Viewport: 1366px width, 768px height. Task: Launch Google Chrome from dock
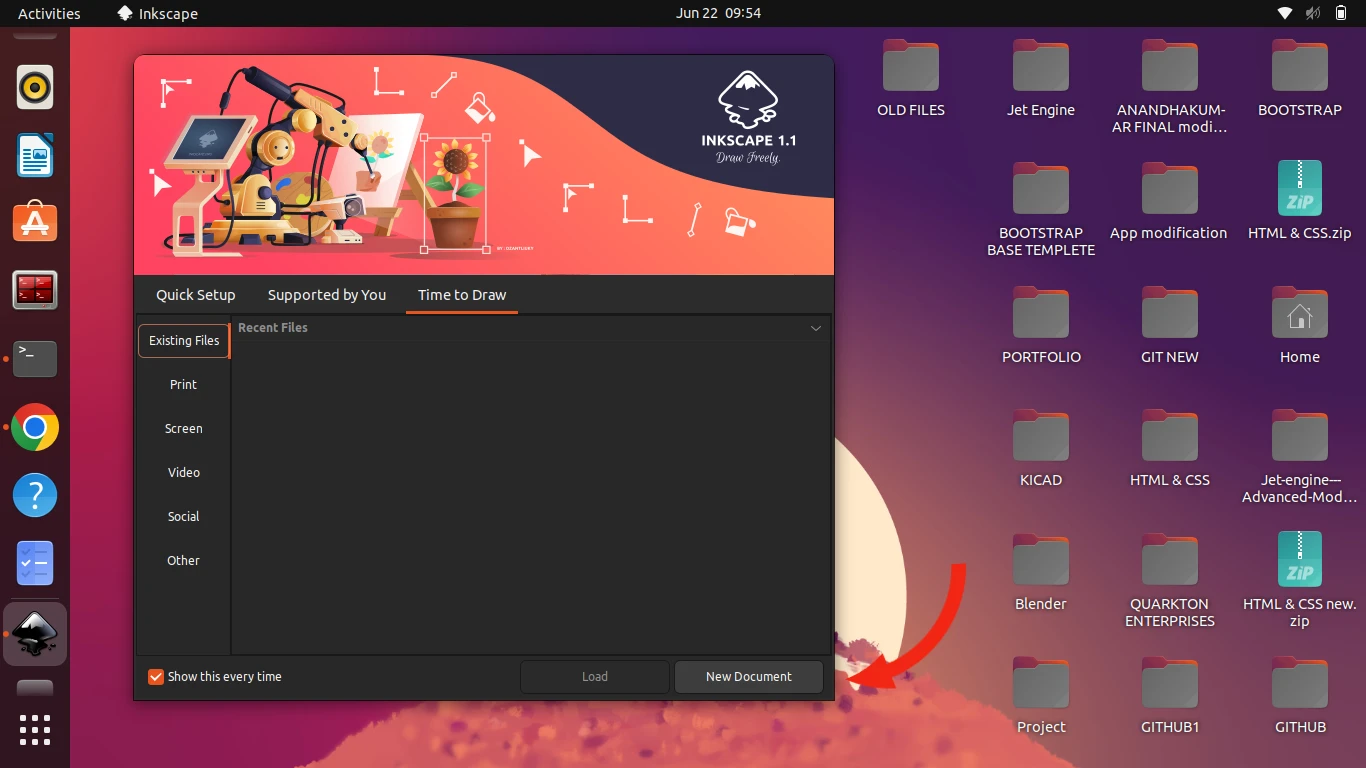[x=35, y=428]
